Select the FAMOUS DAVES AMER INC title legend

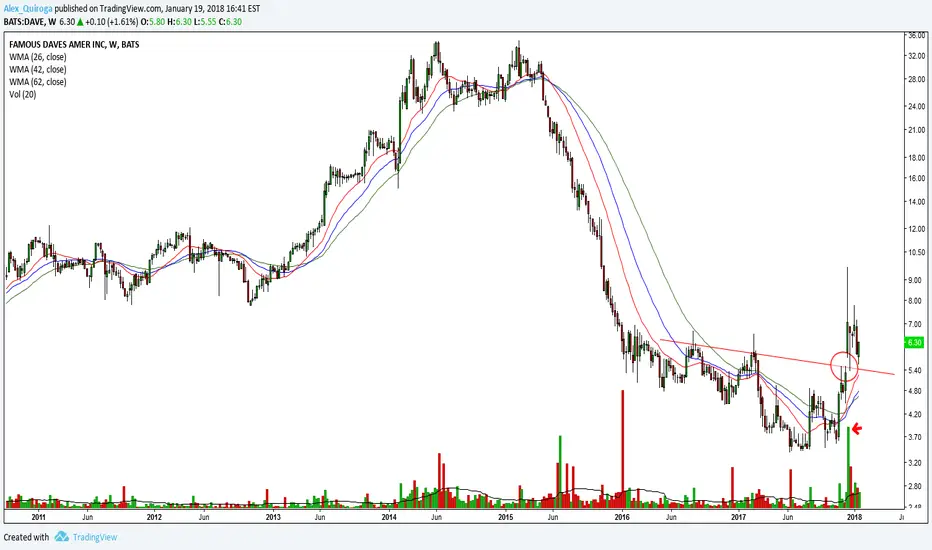[74, 45]
